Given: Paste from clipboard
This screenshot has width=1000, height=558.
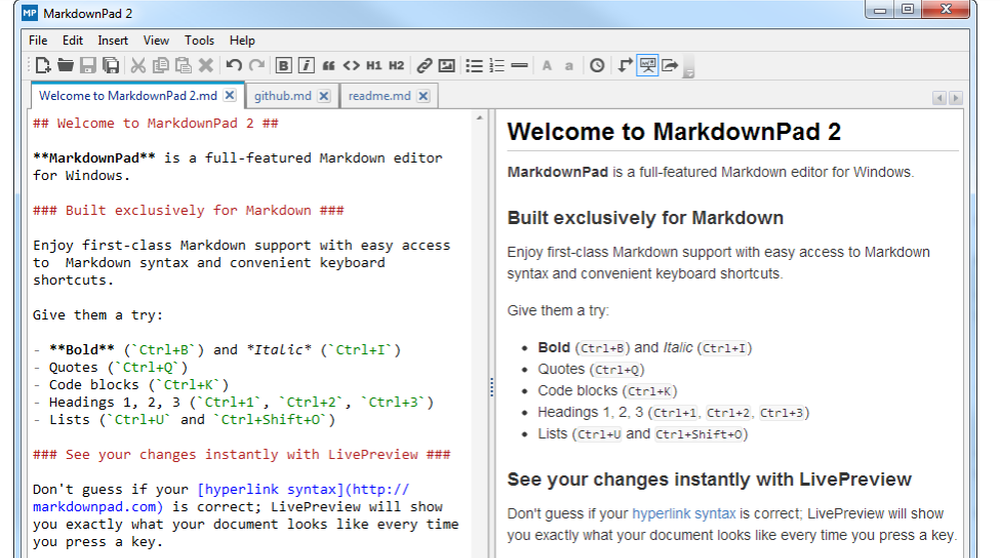Looking at the screenshot, I should pos(183,65).
